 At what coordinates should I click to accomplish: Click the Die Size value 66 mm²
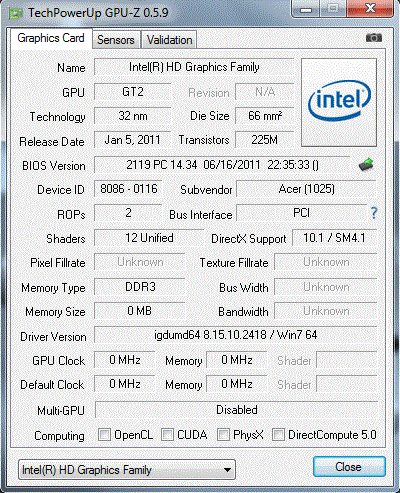tap(265, 116)
